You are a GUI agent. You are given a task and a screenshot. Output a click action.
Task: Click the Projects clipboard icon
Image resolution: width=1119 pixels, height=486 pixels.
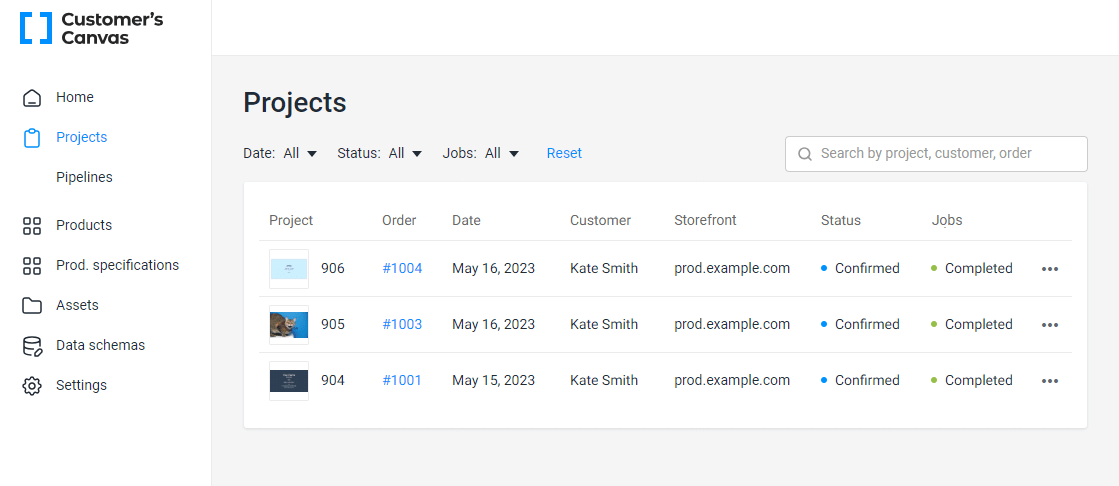coord(31,138)
